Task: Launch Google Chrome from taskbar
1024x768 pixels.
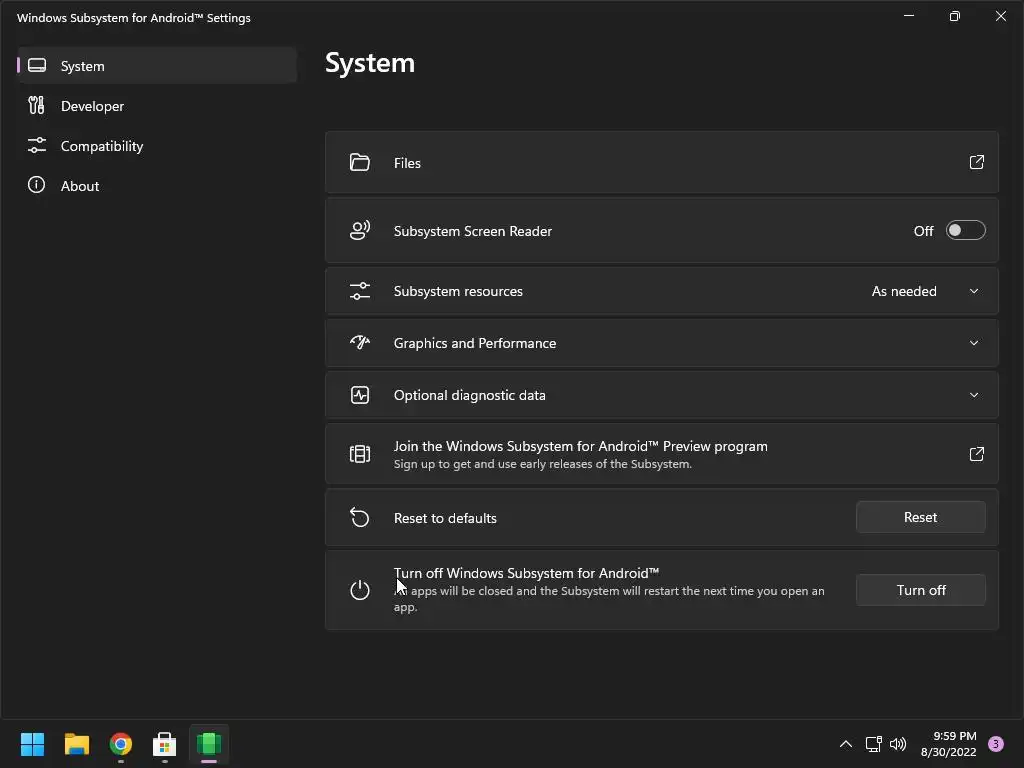Action: pos(121,744)
